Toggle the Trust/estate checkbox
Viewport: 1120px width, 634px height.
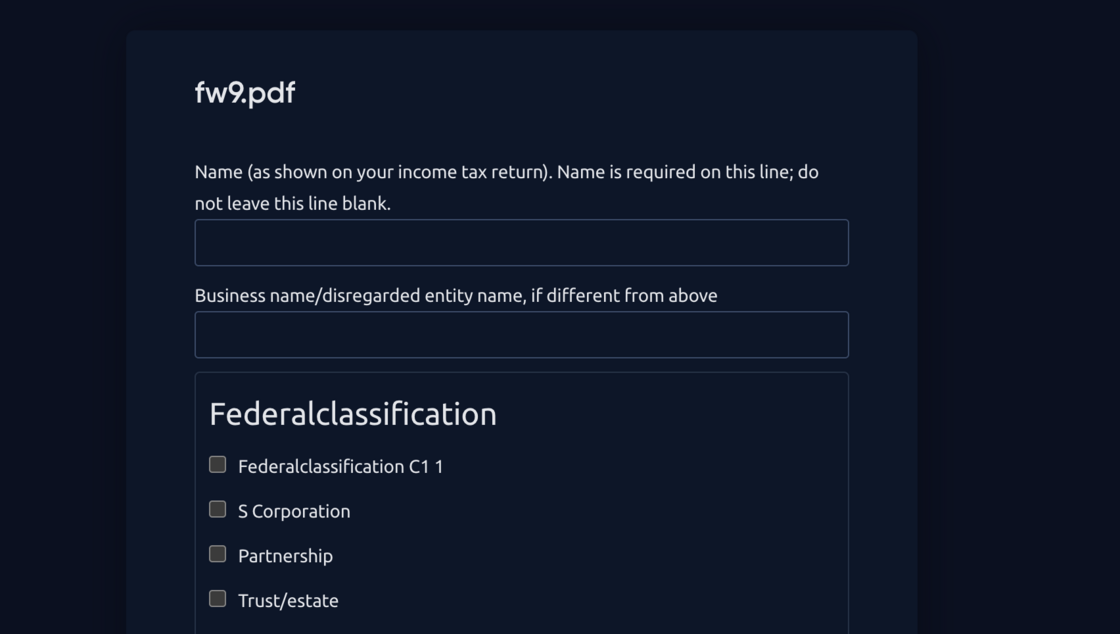pyautogui.click(x=217, y=599)
